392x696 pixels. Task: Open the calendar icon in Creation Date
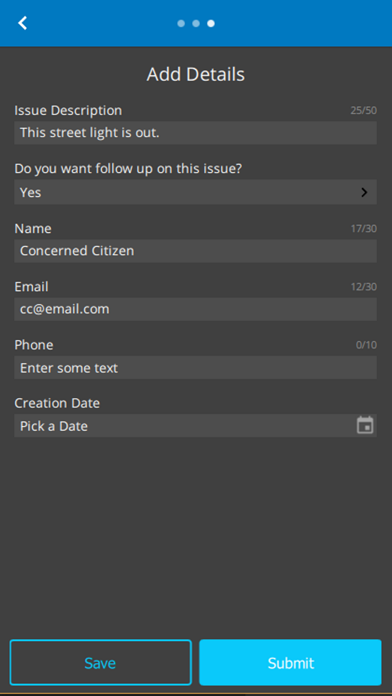[x=365, y=425]
